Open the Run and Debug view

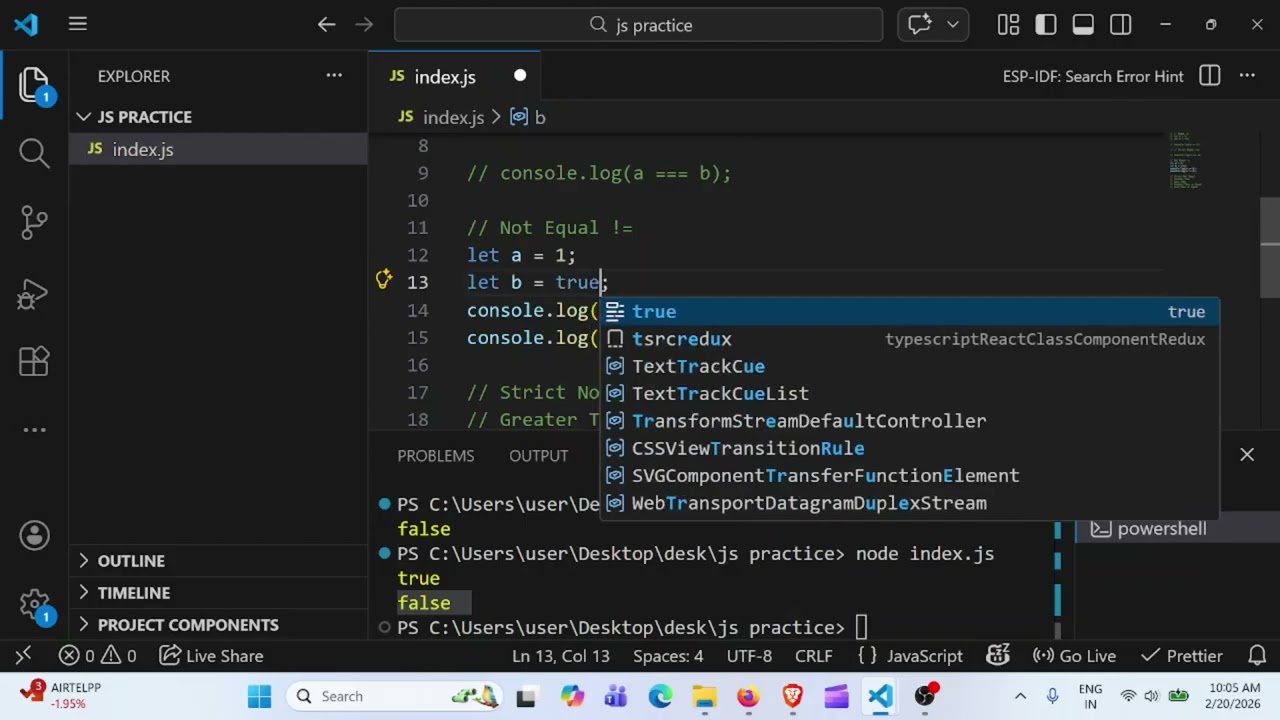[34, 293]
